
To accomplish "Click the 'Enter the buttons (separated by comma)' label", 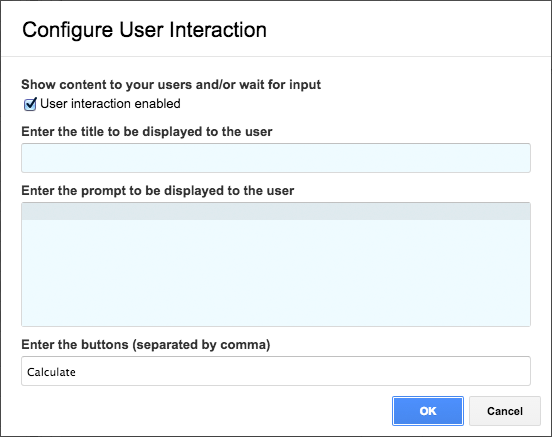I will [x=146, y=344].
